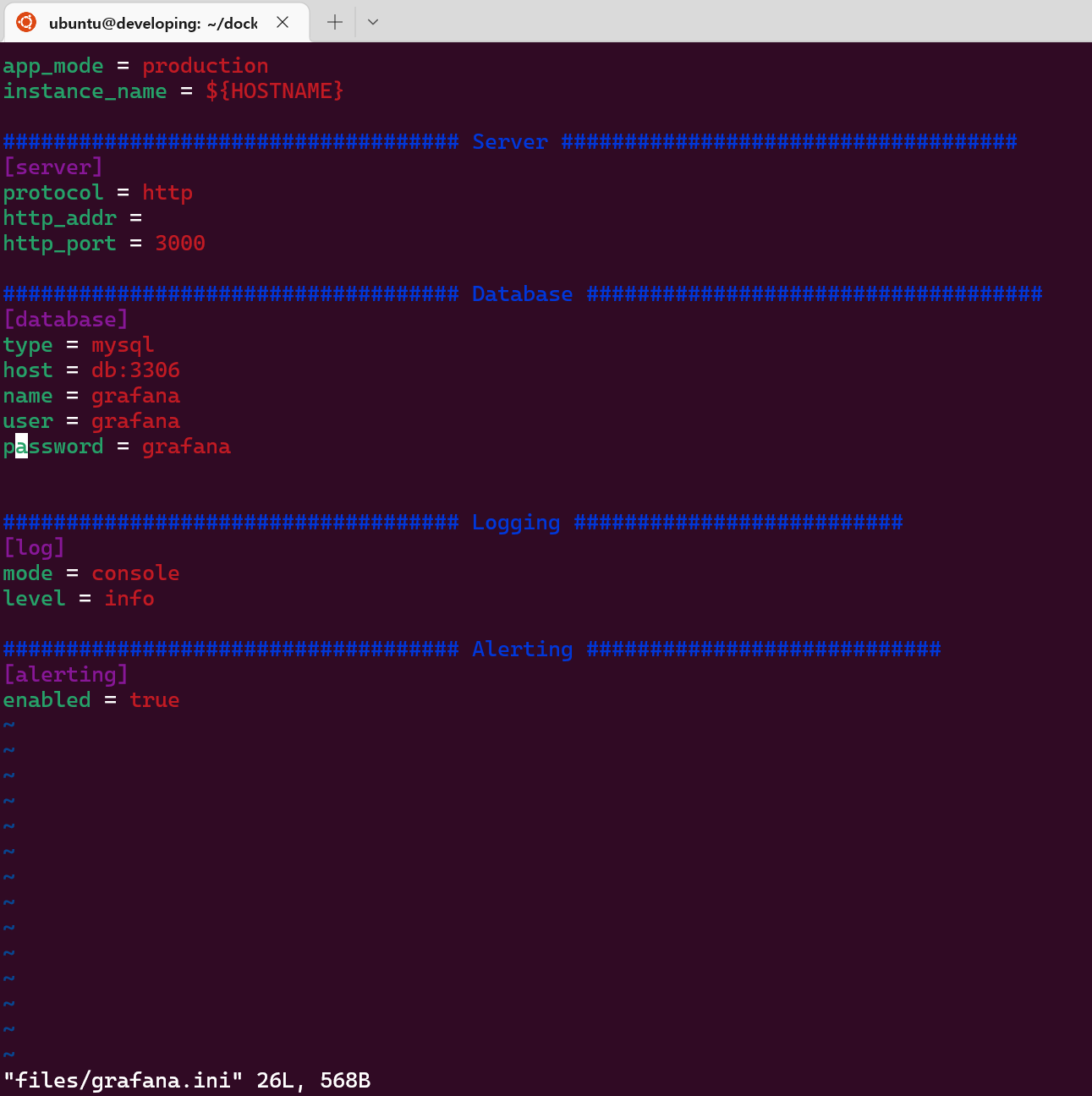Click the host key
The height and width of the screenshot is (1096, 1092).
click(28, 370)
